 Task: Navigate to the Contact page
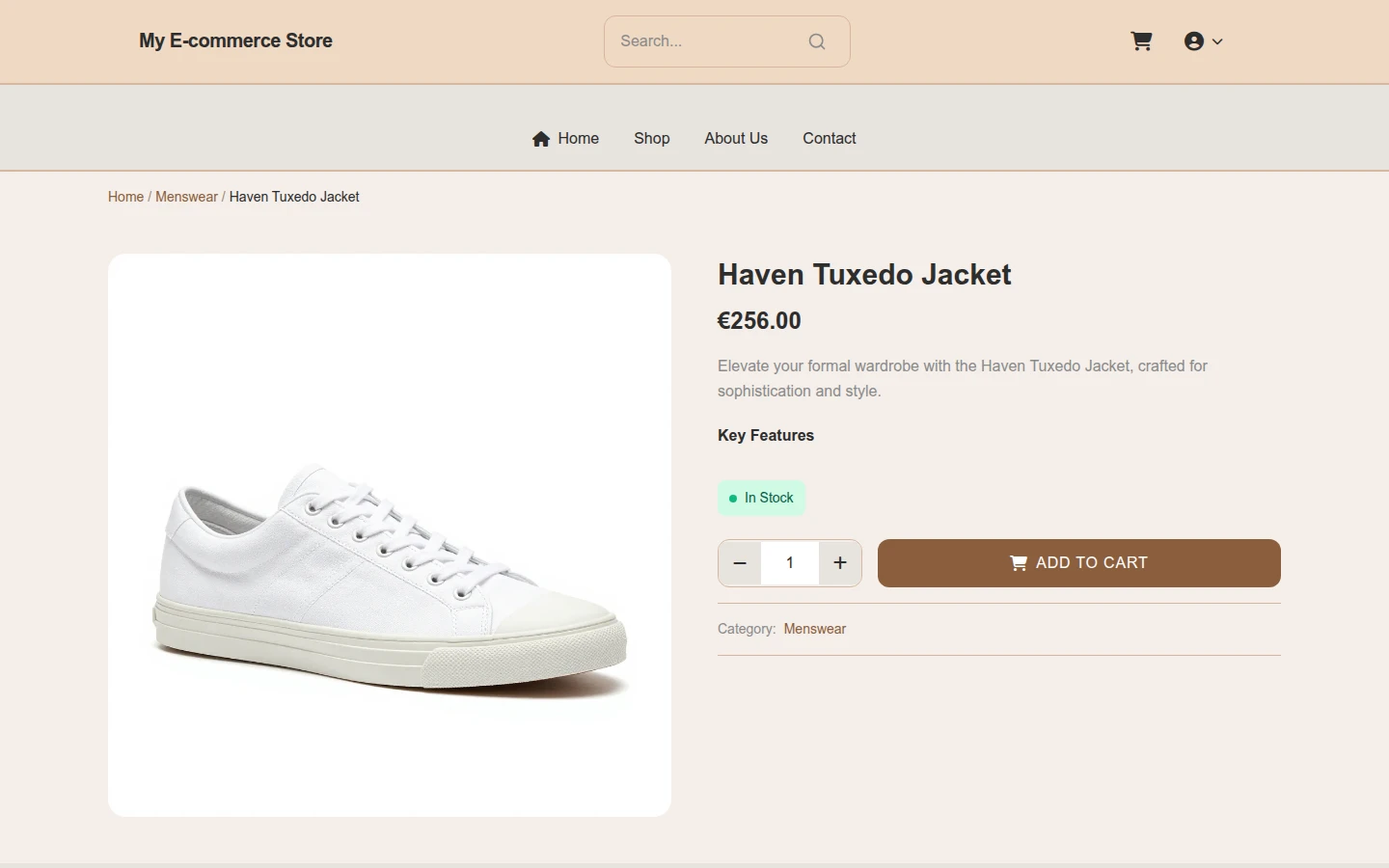[830, 139]
